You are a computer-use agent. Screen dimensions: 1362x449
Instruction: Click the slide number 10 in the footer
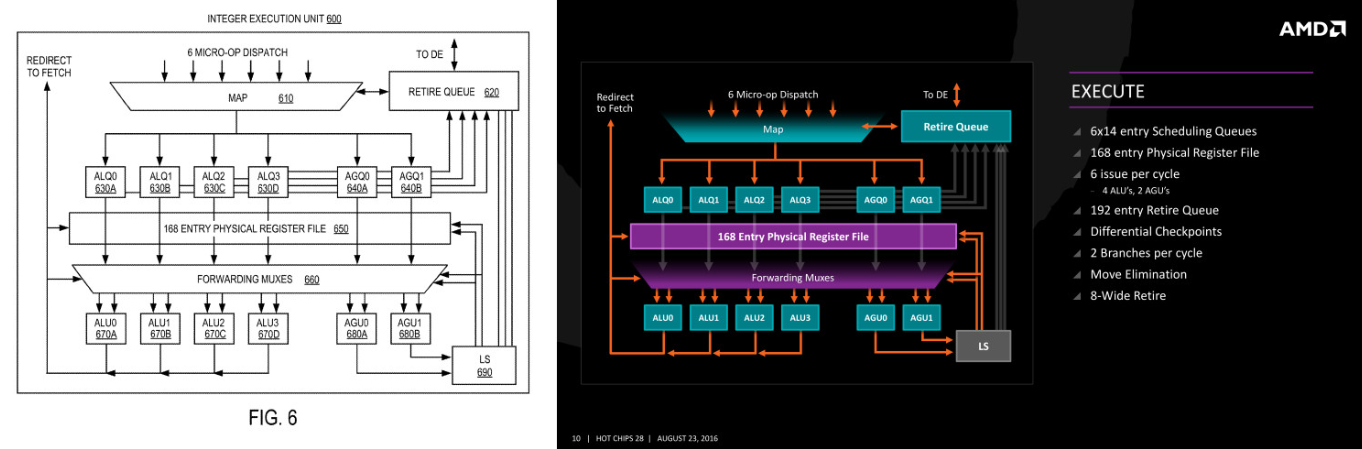coord(575,439)
